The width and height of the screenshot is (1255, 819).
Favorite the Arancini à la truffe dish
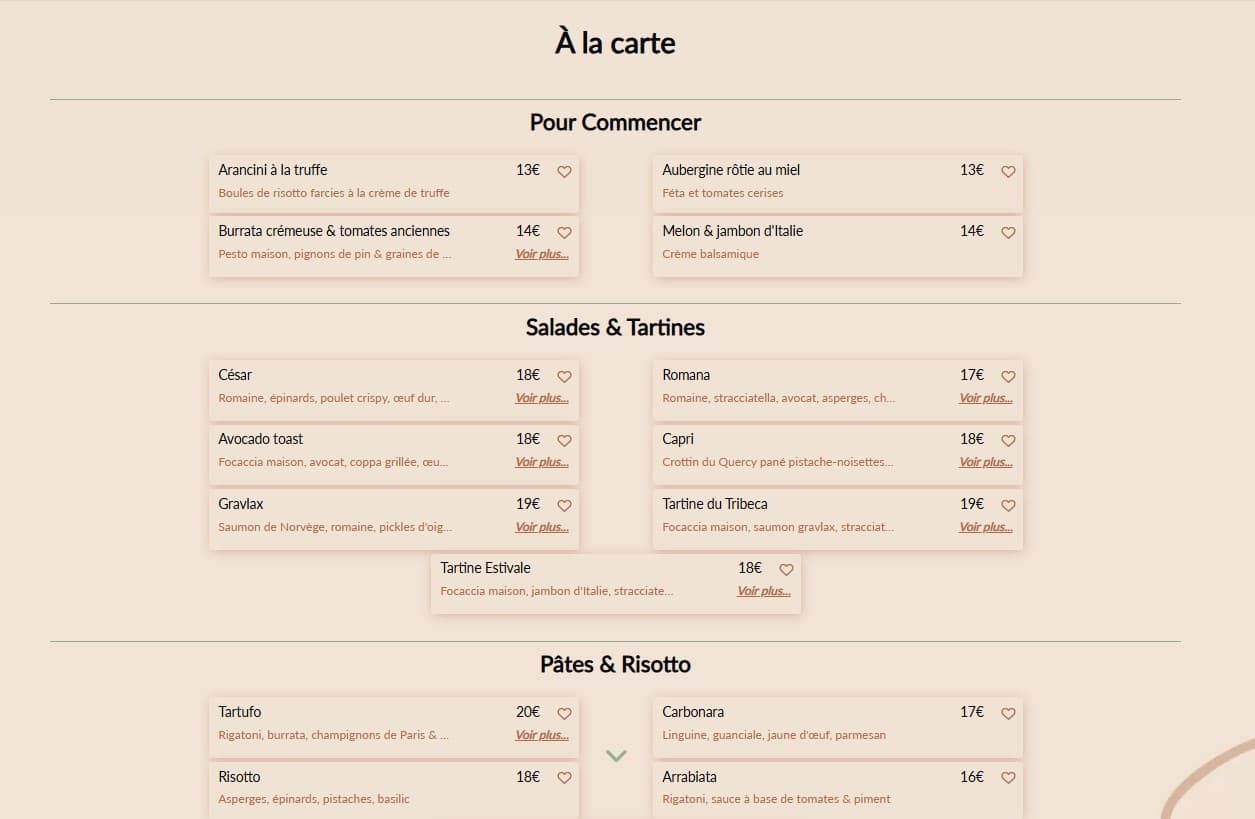(x=564, y=171)
